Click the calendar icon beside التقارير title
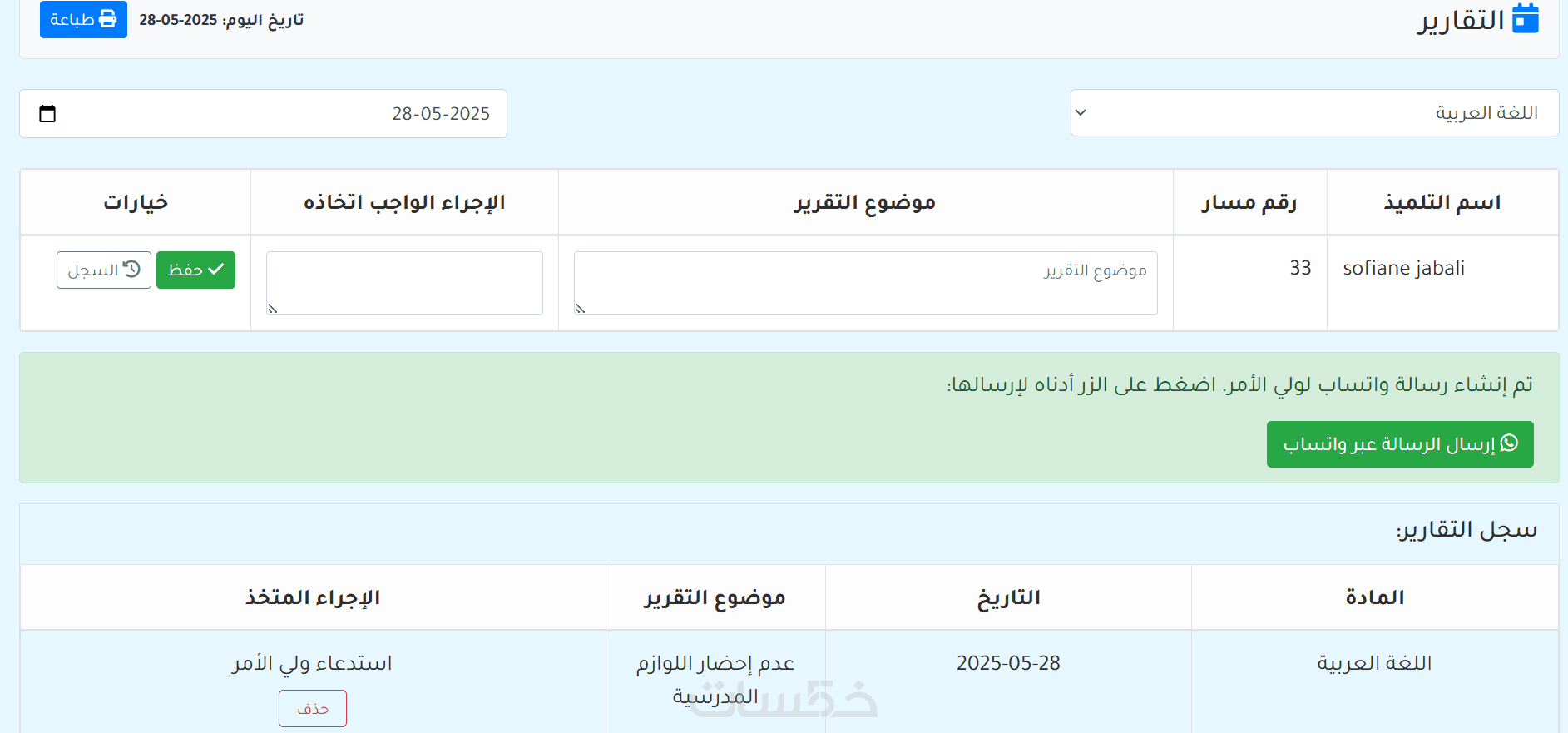This screenshot has height=733, width=1568. (x=1526, y=18)
